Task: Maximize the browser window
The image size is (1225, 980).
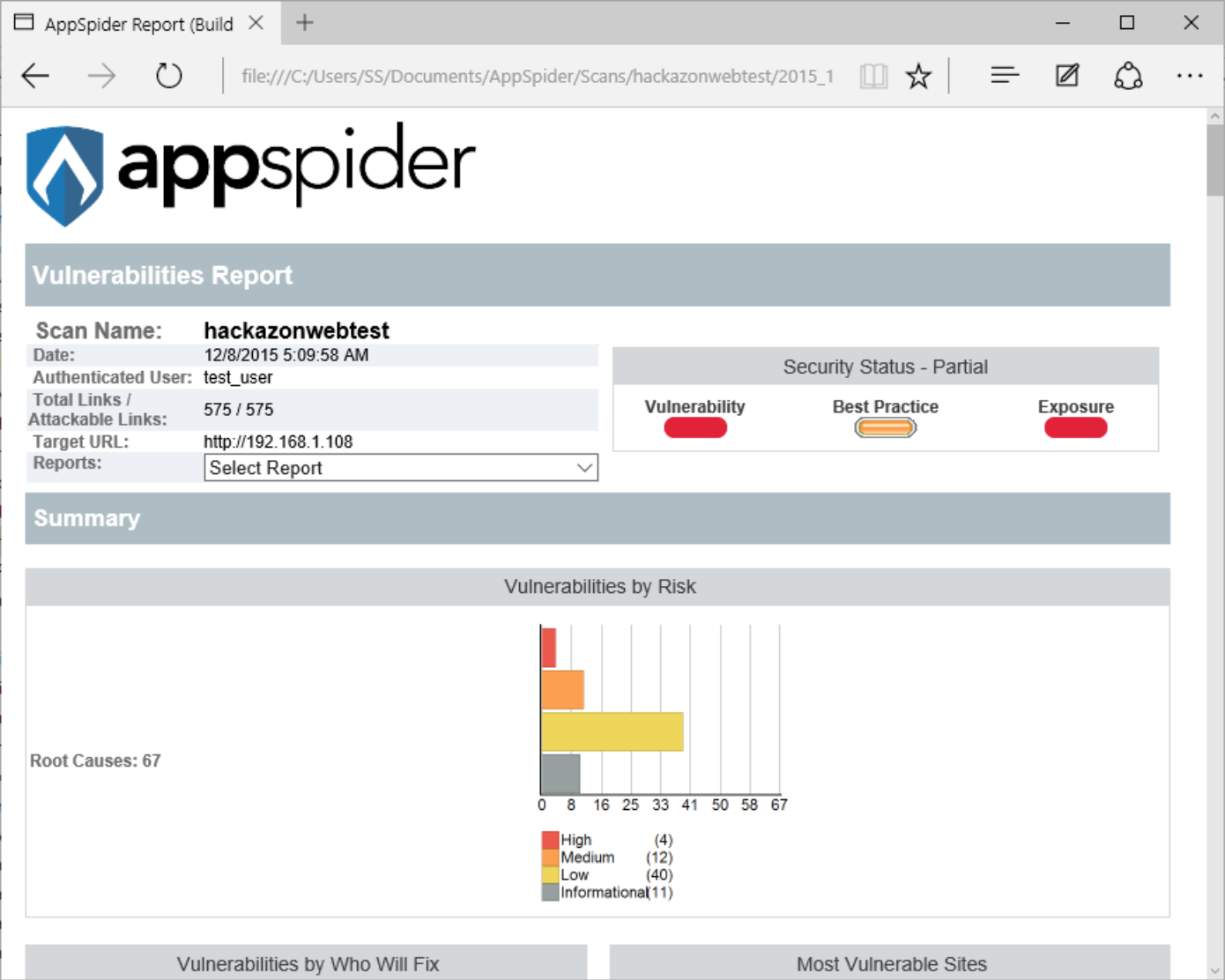Action: (1127, 23)
